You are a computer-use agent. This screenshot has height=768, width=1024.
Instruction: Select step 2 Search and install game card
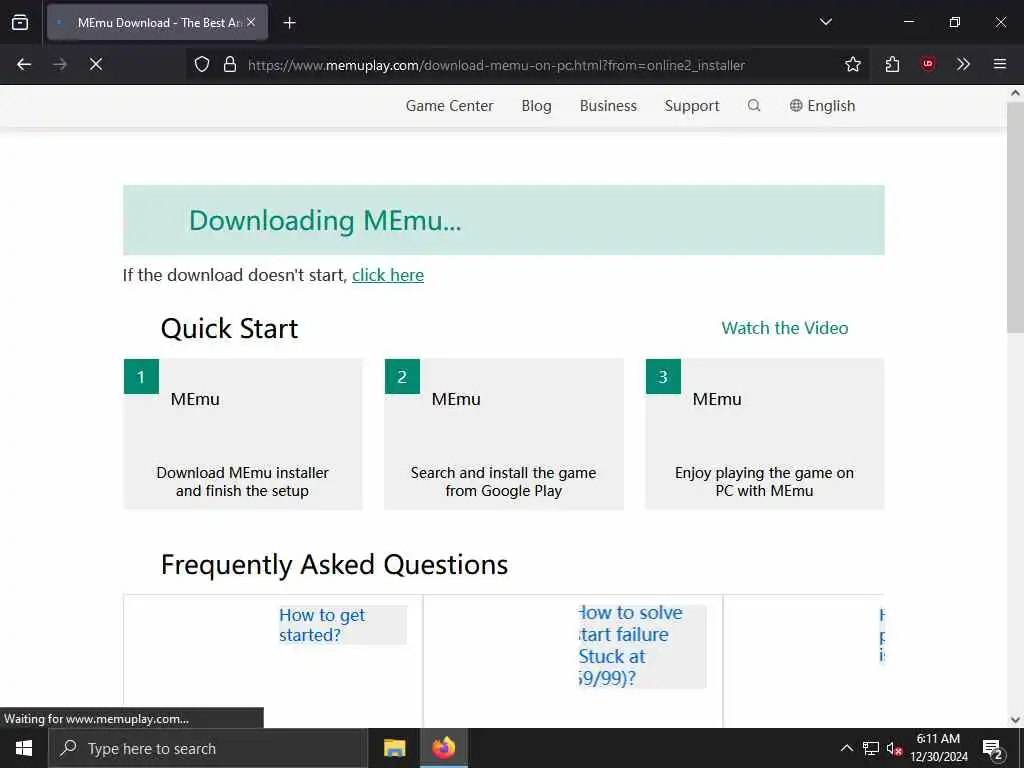[x=504, y=434]
